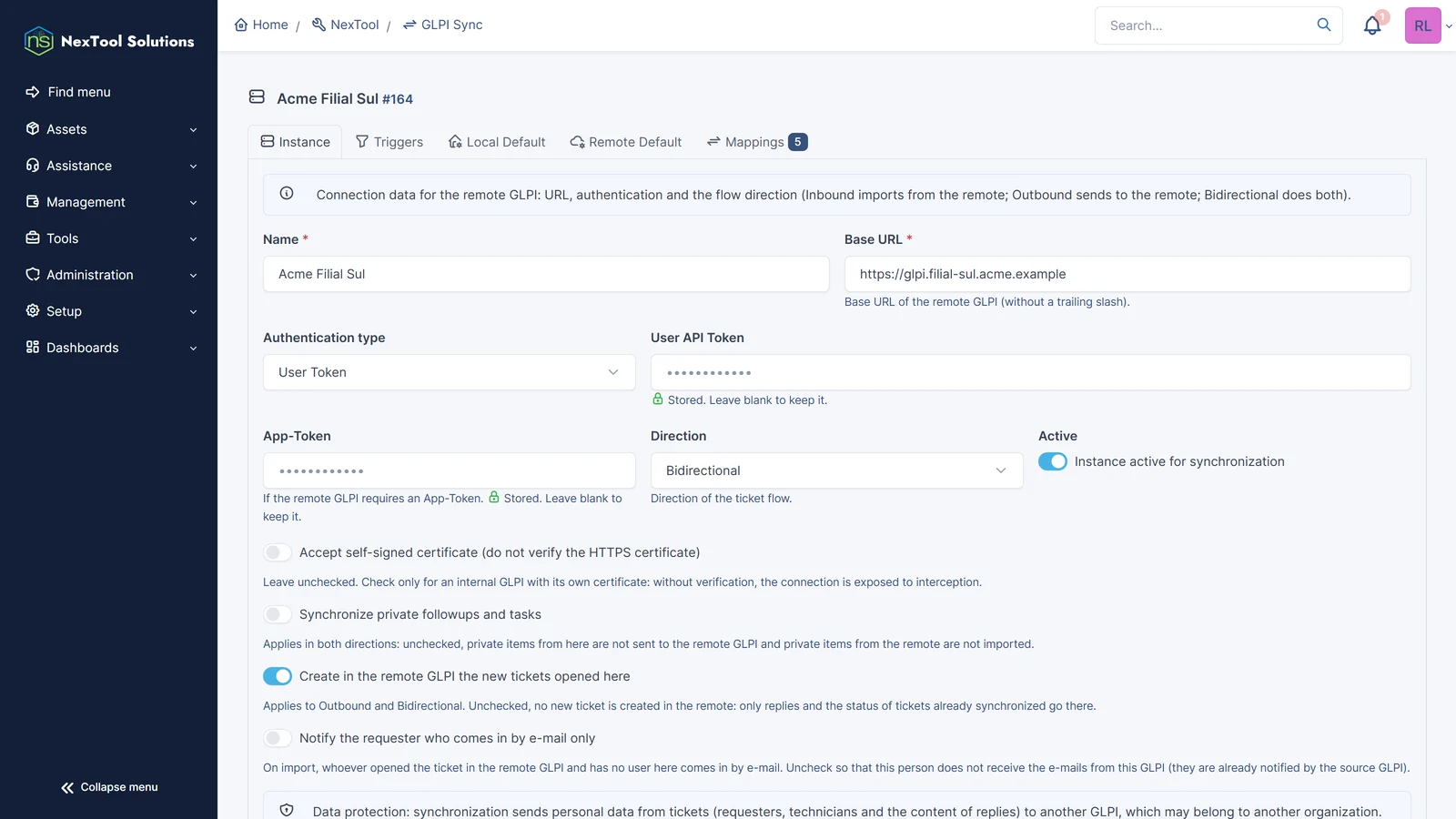Image resolution: width=1456 pixels, height=819 pixels.
Task: Go to the NexTool breadcrumb link
Action: [345, 25]
